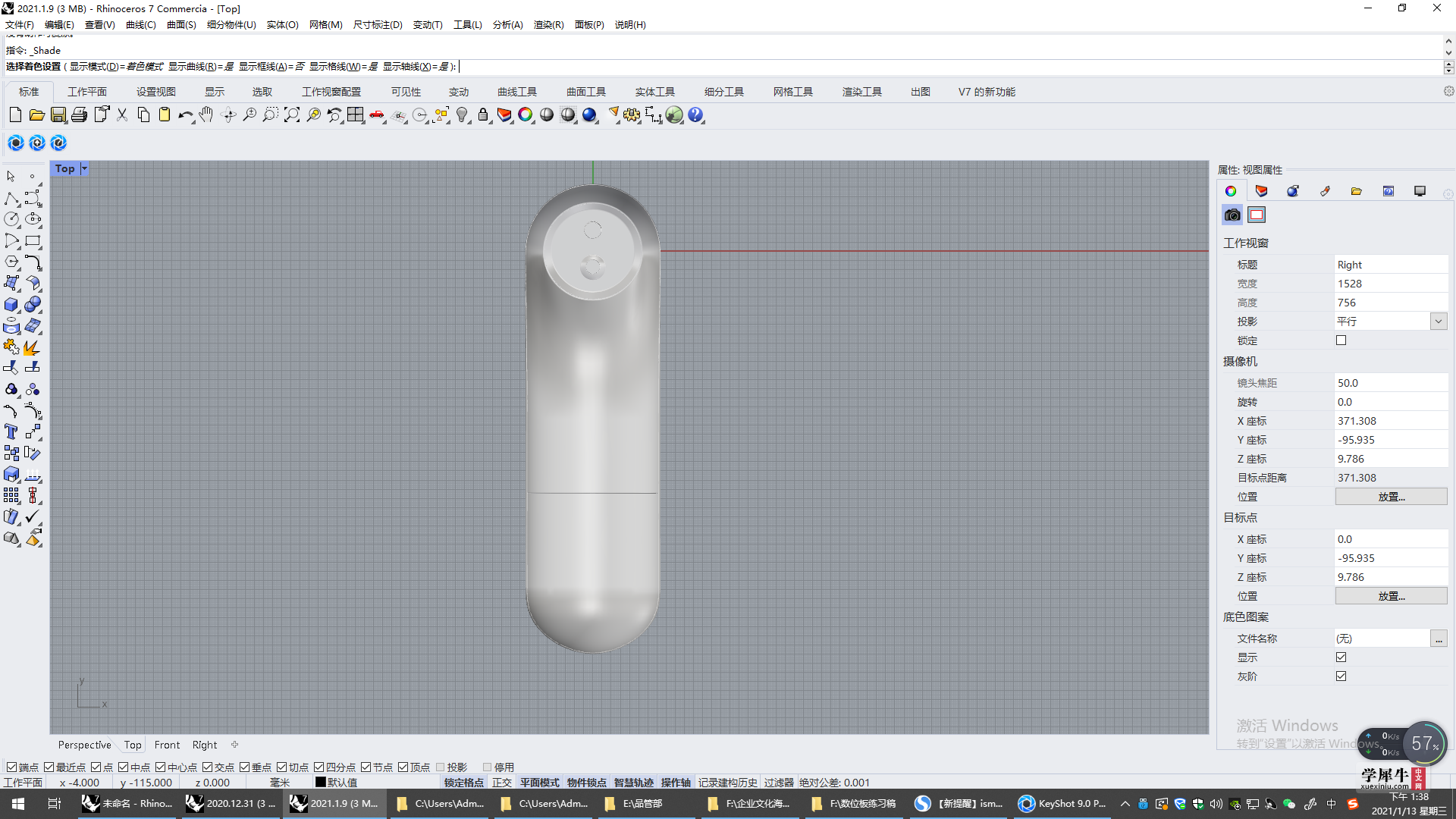
Task: Click the Cut scissors icon
Action: point(122,115)
